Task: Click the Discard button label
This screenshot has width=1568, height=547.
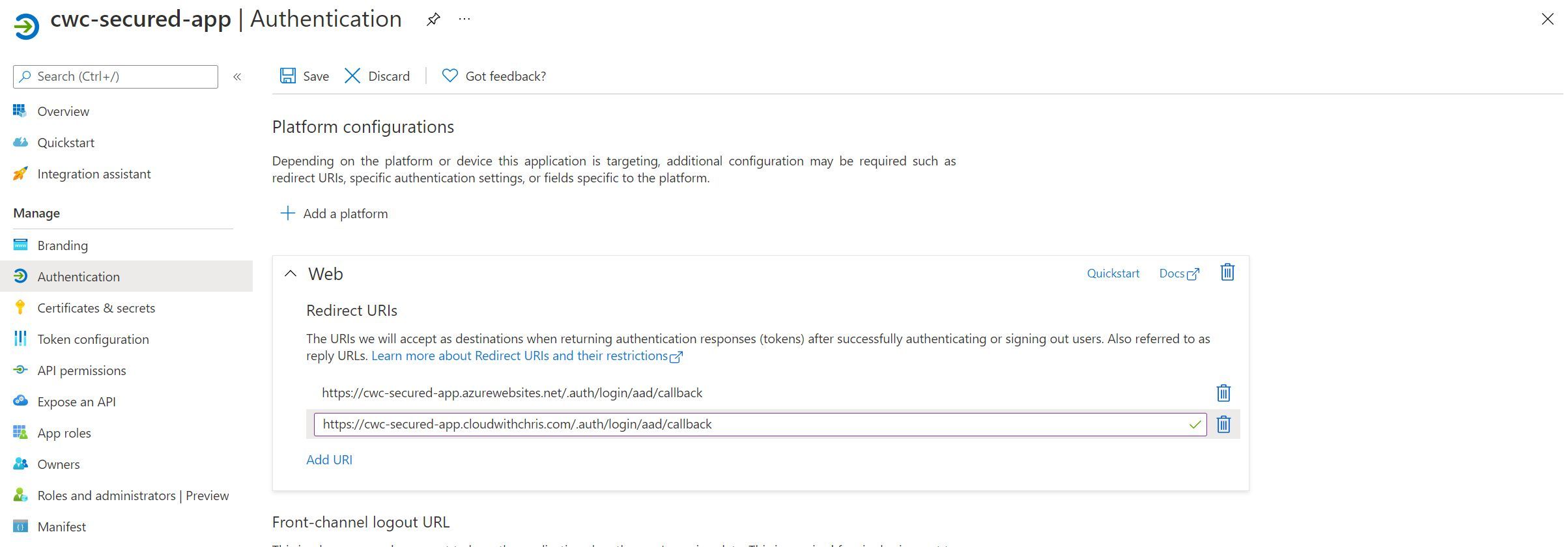Action: coord(389,76)
